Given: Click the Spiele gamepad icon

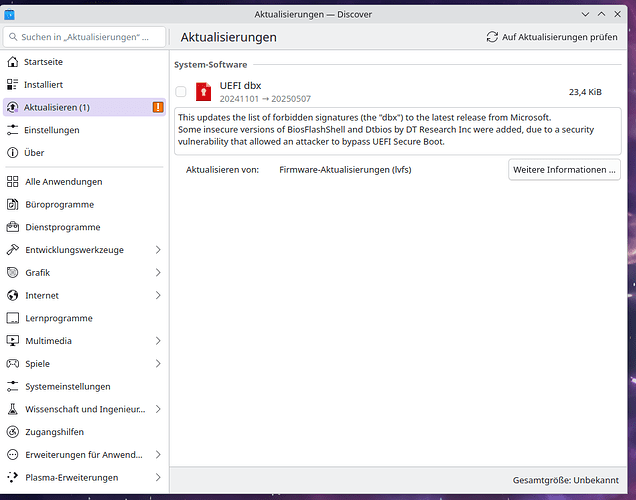Looking at the screenshot, I should pos(13,364).
